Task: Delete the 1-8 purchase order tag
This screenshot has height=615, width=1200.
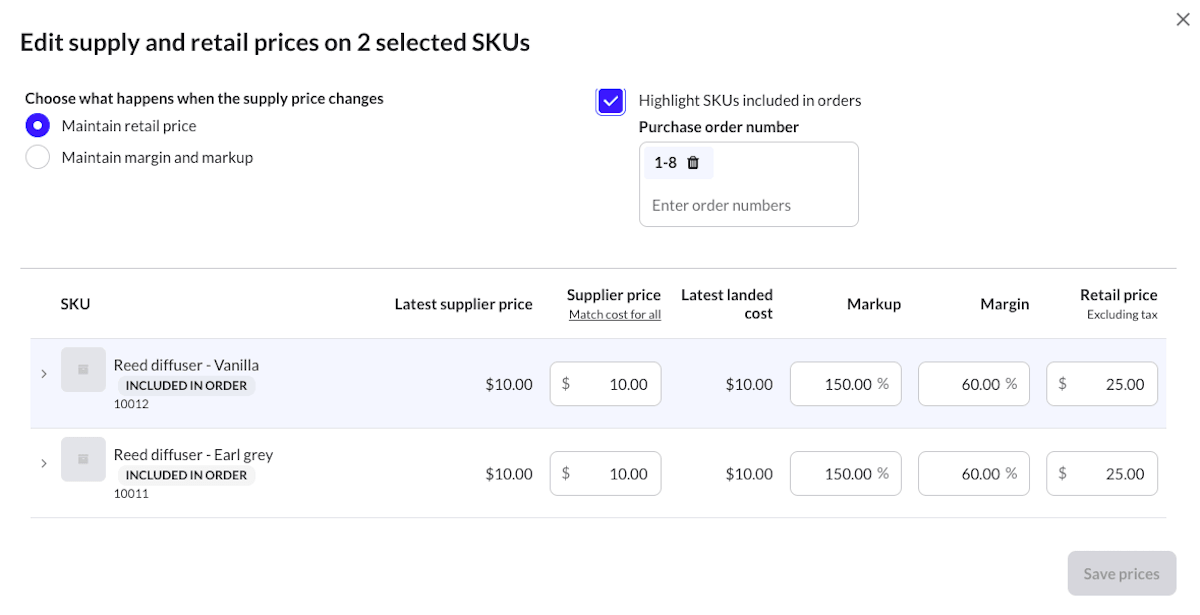Action: click(693, 163)
